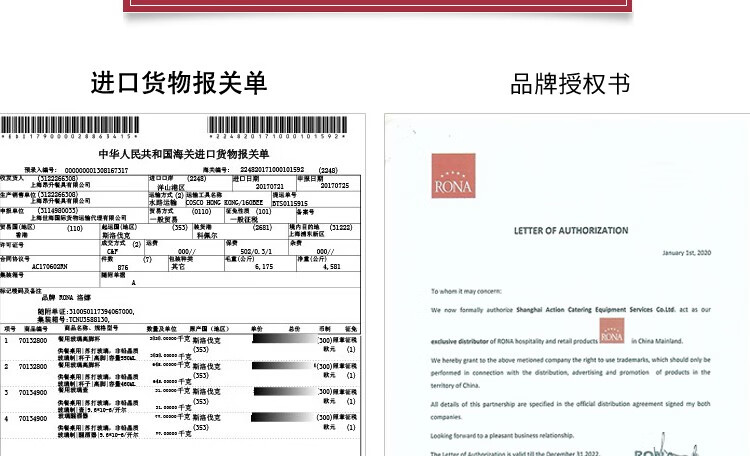The image size is (750, 456).
Task: Click the LETTER OF AUTHORIZATION title
Action: tap(571, 231)
